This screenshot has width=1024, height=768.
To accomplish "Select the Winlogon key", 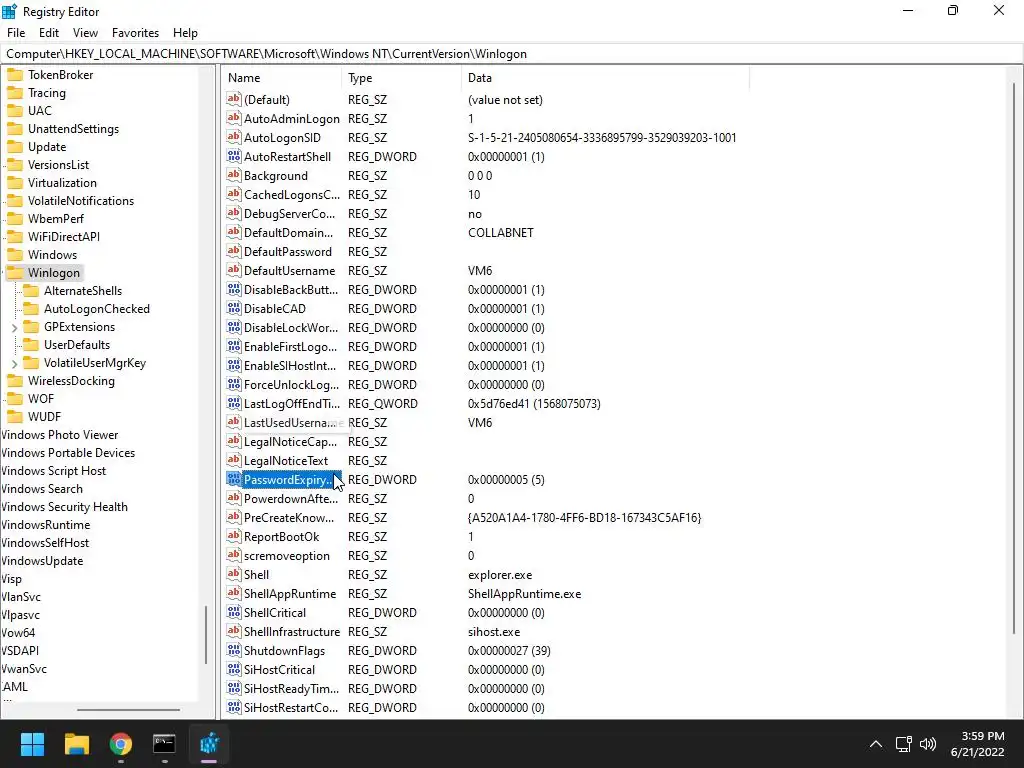I will click(54, 272).
